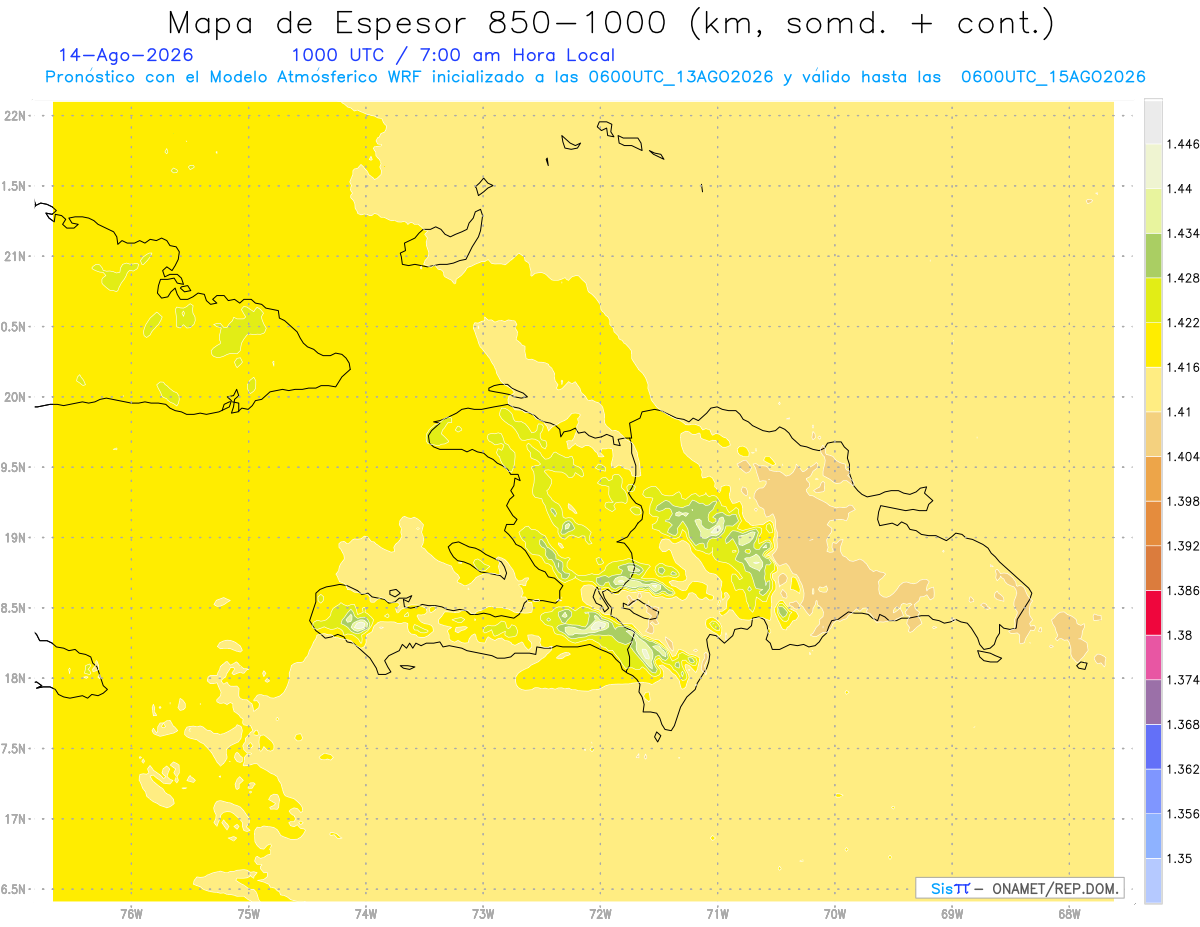This screenshot has width=1200, height=927.
Task: Click Gonâve Island outline west of Haiti
Action: pos(477,558)
